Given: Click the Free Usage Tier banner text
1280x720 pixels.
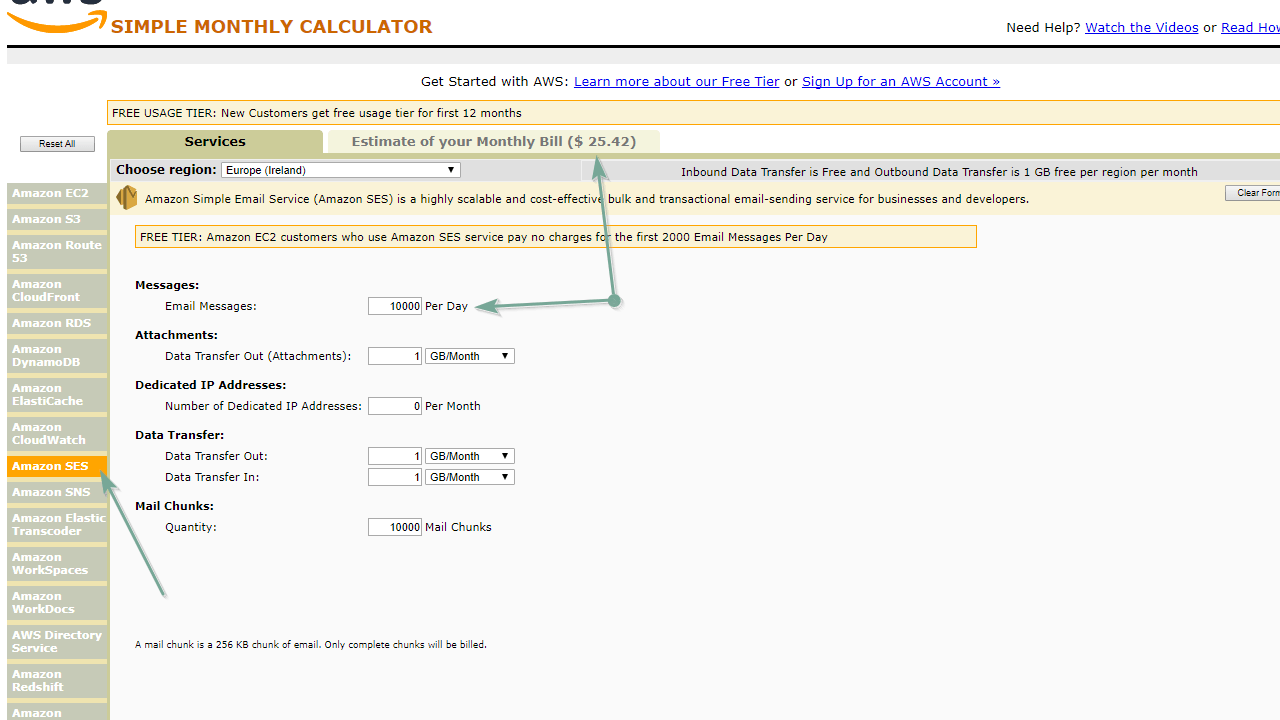Looking at the screenshot, I should (317, 113).
